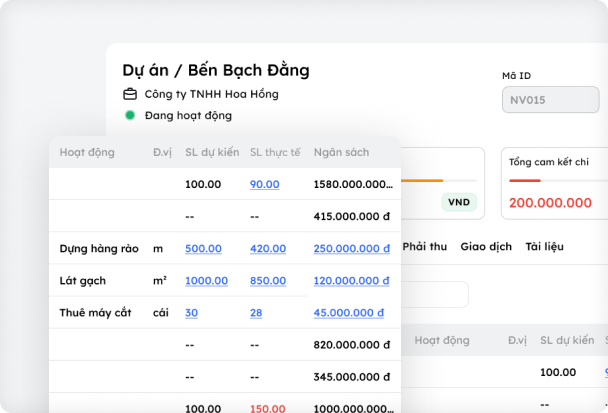Viewport: 608px width, 413px height.
Task: Click the 120.000.000 đ budget for Lát gạch
Action: point(351,281)
